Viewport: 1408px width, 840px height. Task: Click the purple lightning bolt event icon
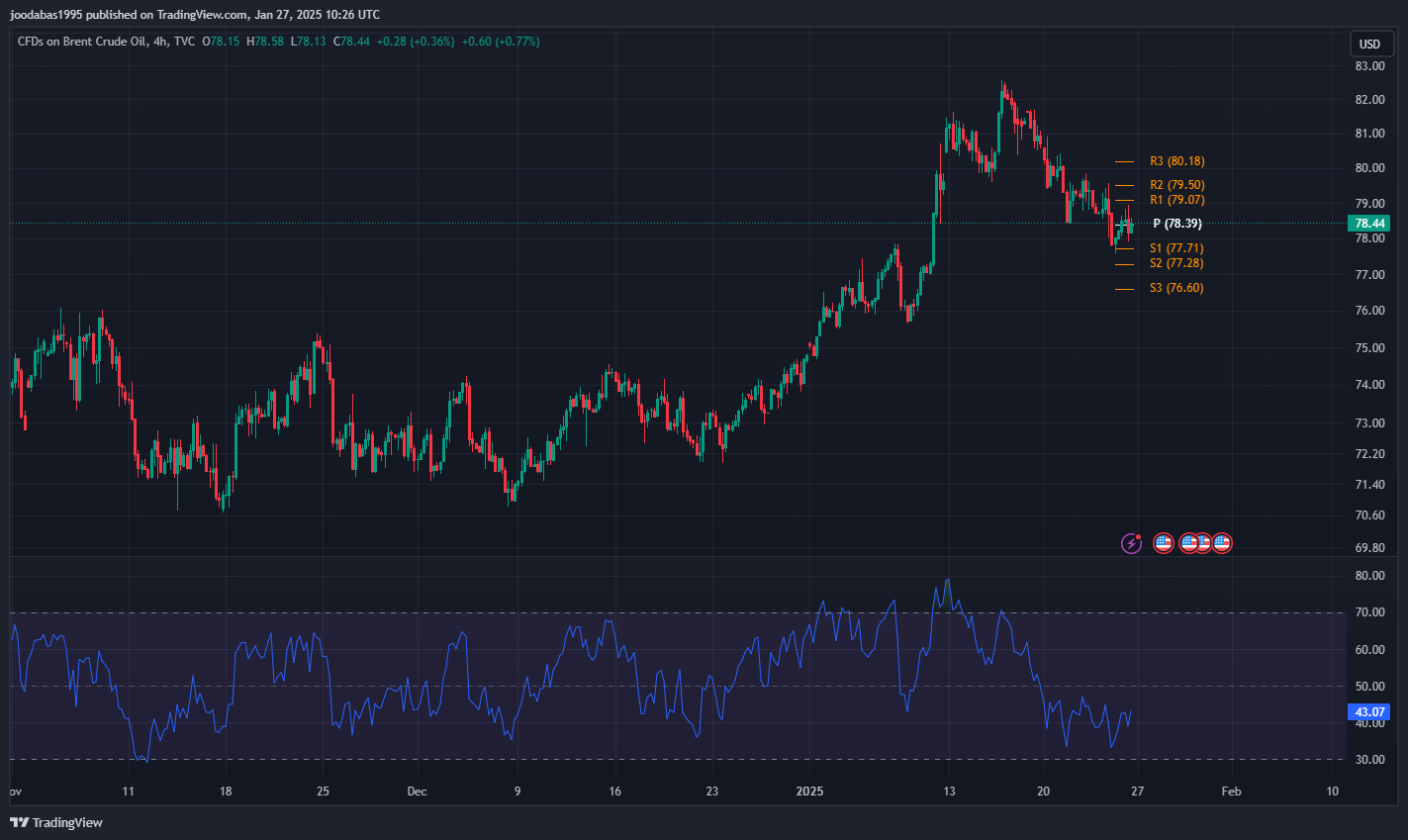point(1131,543)
